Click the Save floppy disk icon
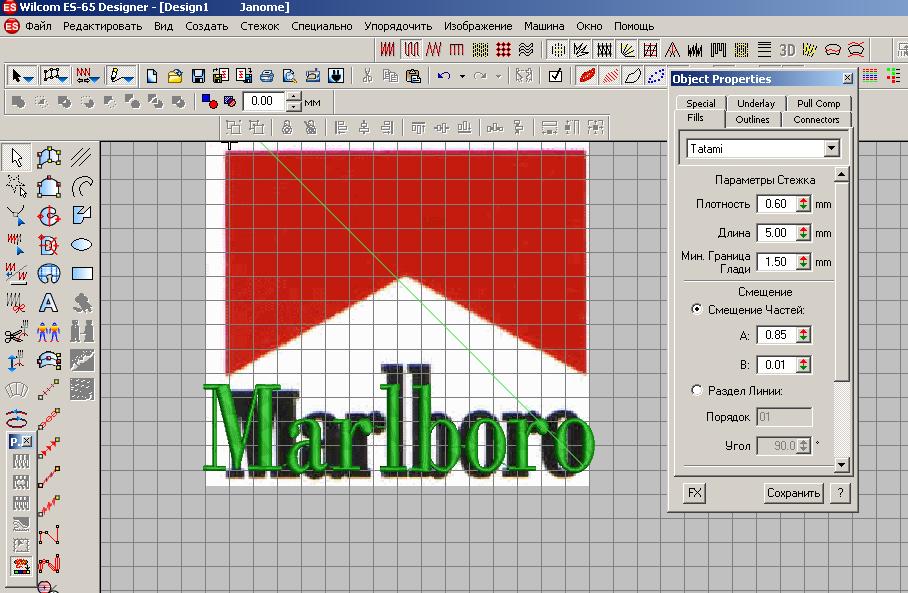The width and height of the screenshot is (908, 593). pyautogui.click(x=198, y=75)
